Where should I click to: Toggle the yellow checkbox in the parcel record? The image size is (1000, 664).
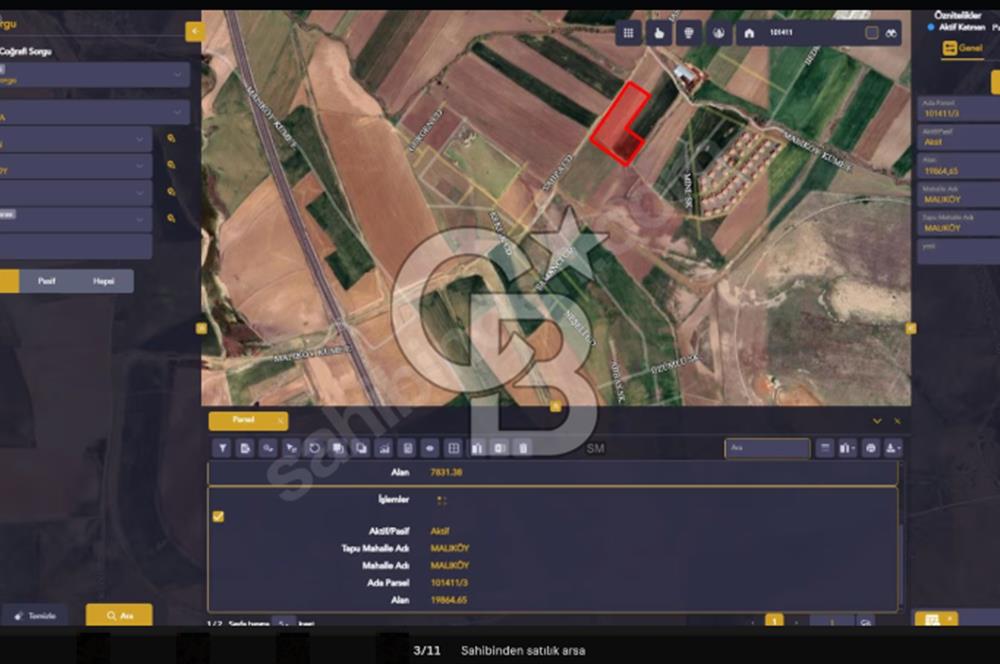coord(218,516)
